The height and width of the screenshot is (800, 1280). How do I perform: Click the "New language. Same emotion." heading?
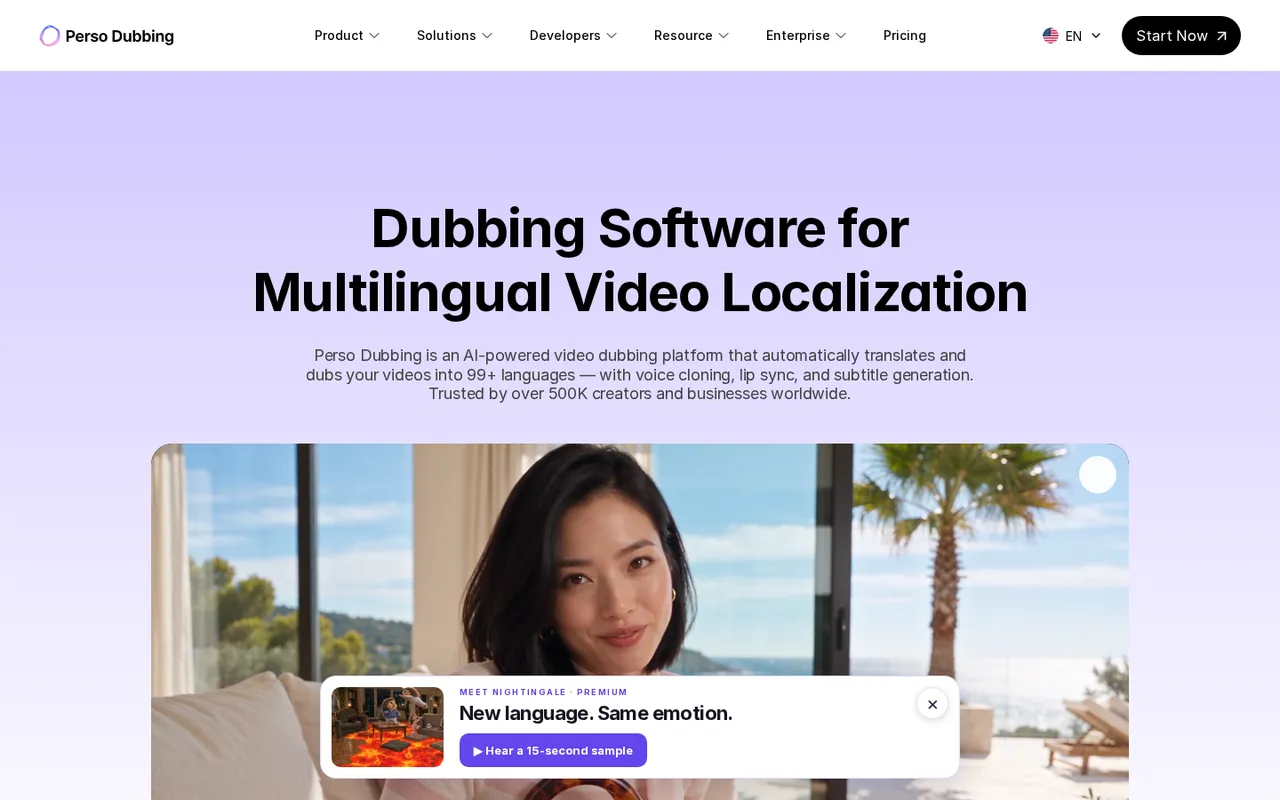click(x=596, y=713)
